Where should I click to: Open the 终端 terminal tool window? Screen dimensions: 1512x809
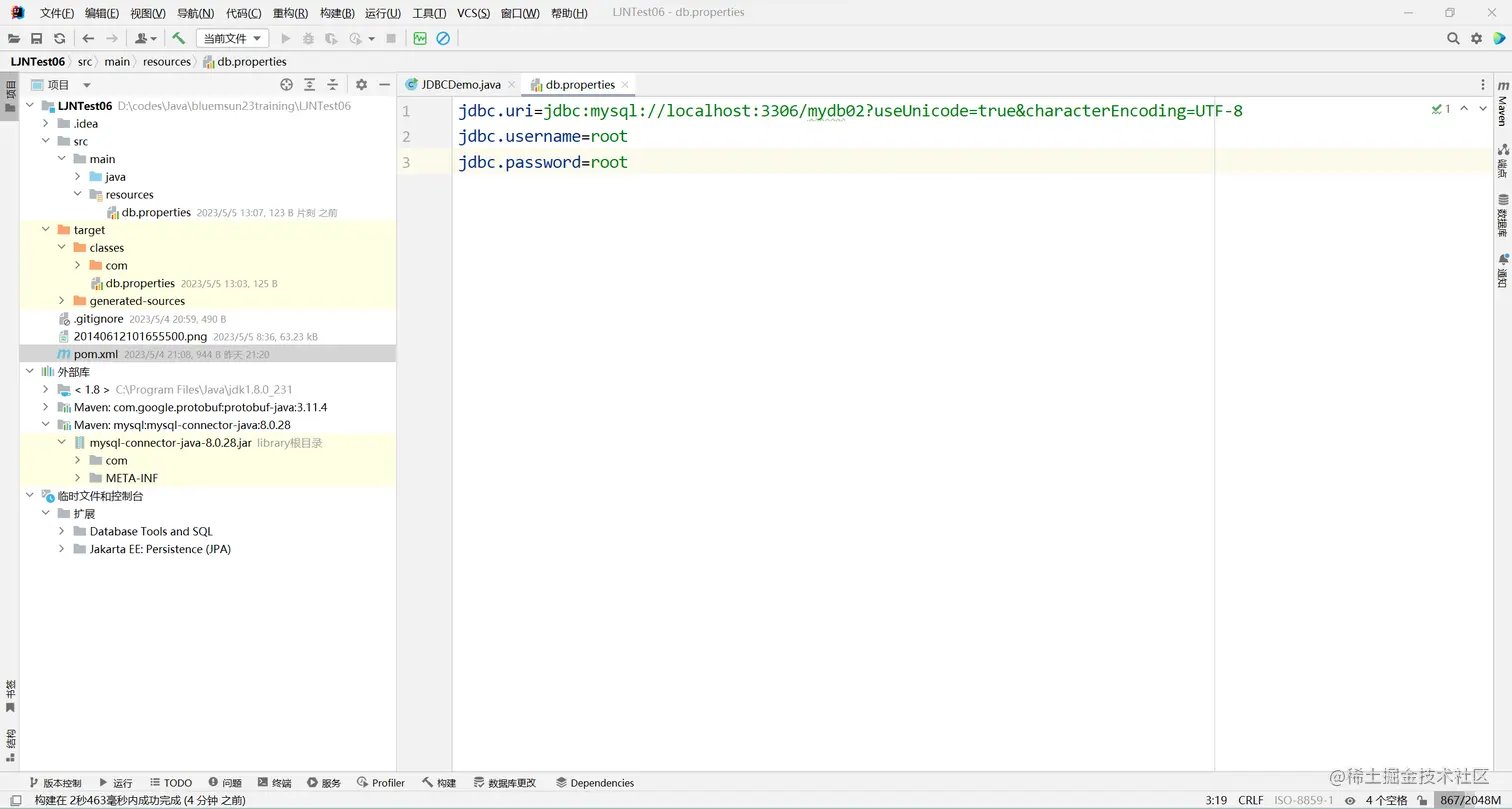pos(274,783)
